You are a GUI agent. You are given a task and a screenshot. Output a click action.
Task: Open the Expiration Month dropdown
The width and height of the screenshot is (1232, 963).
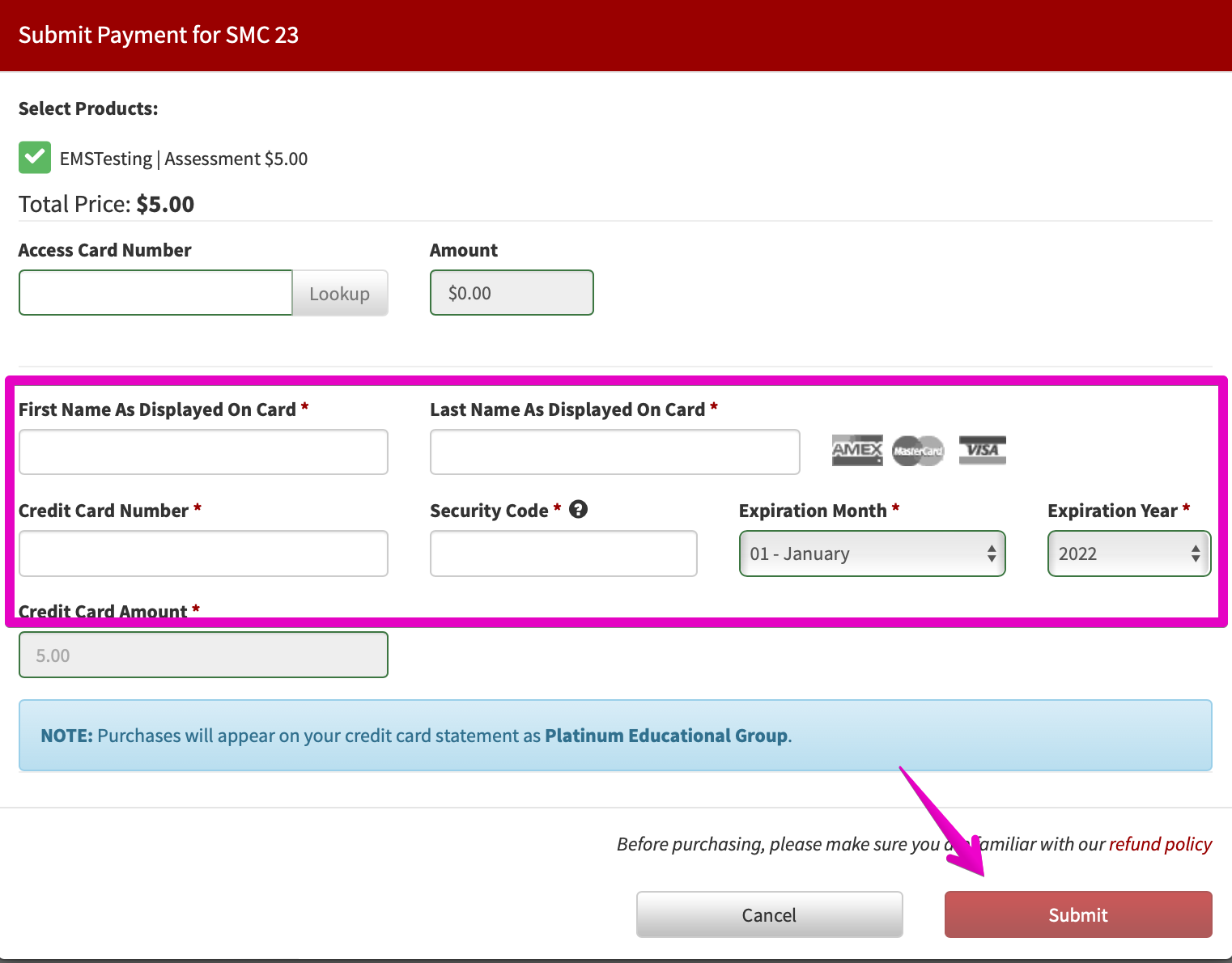click(x=872, y=554)
